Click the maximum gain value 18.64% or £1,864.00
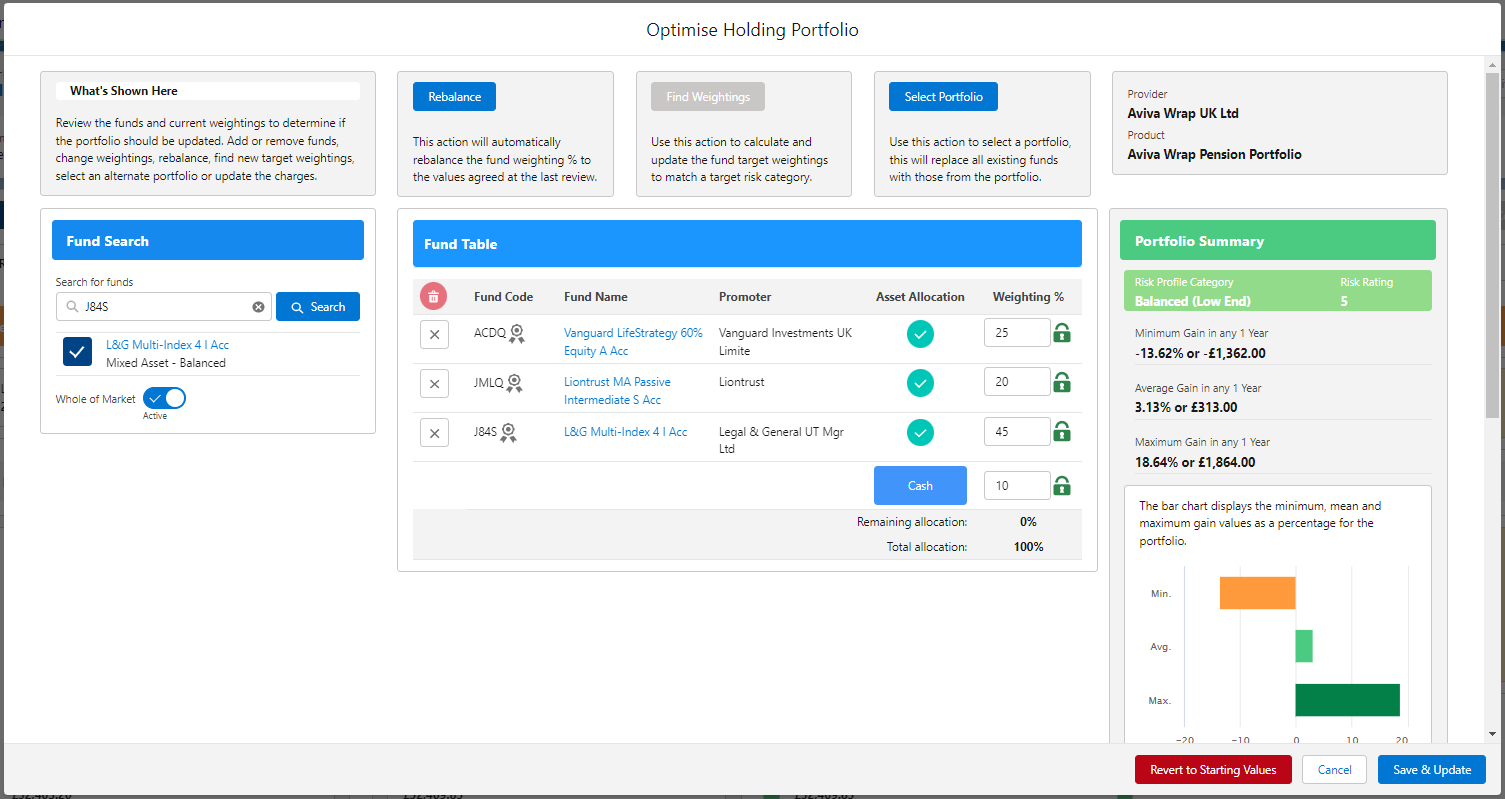The width and height of the screenshot is (1505, 799). (1195, 462)
